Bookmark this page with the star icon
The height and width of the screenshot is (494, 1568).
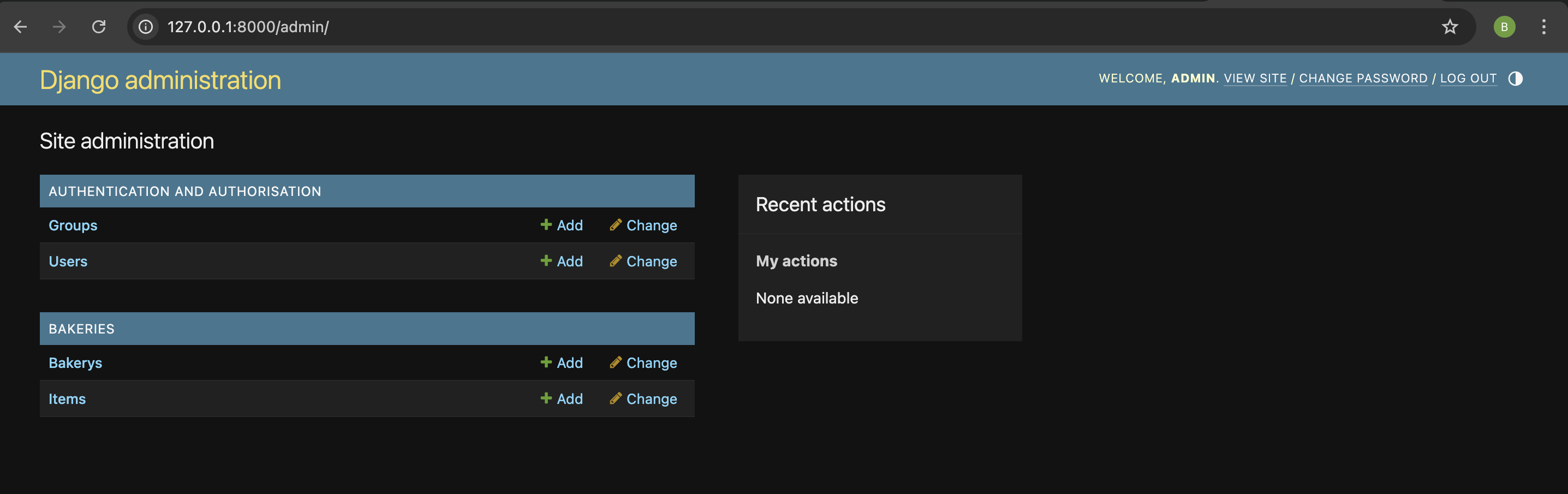point(1450,27)
